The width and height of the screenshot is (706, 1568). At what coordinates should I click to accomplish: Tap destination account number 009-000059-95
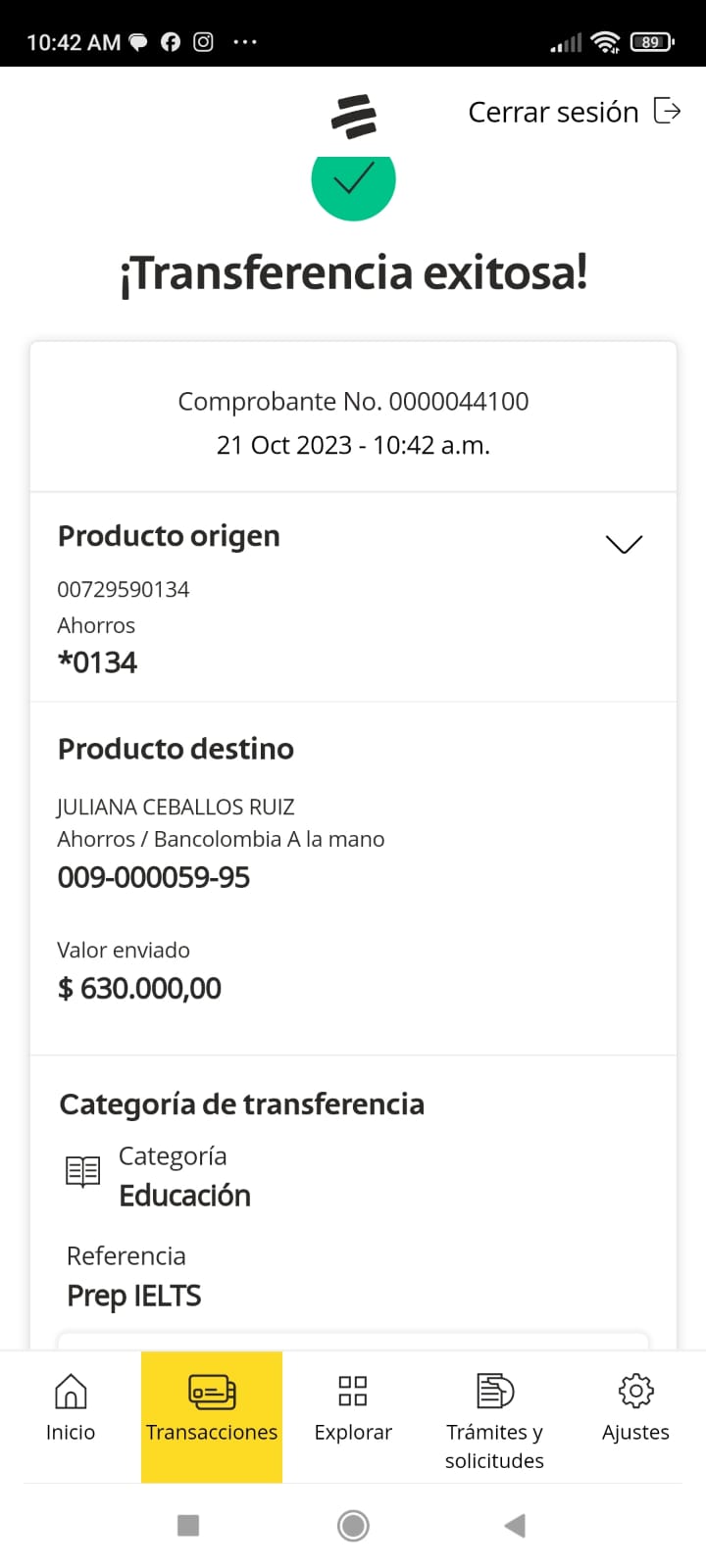(154, 877)
